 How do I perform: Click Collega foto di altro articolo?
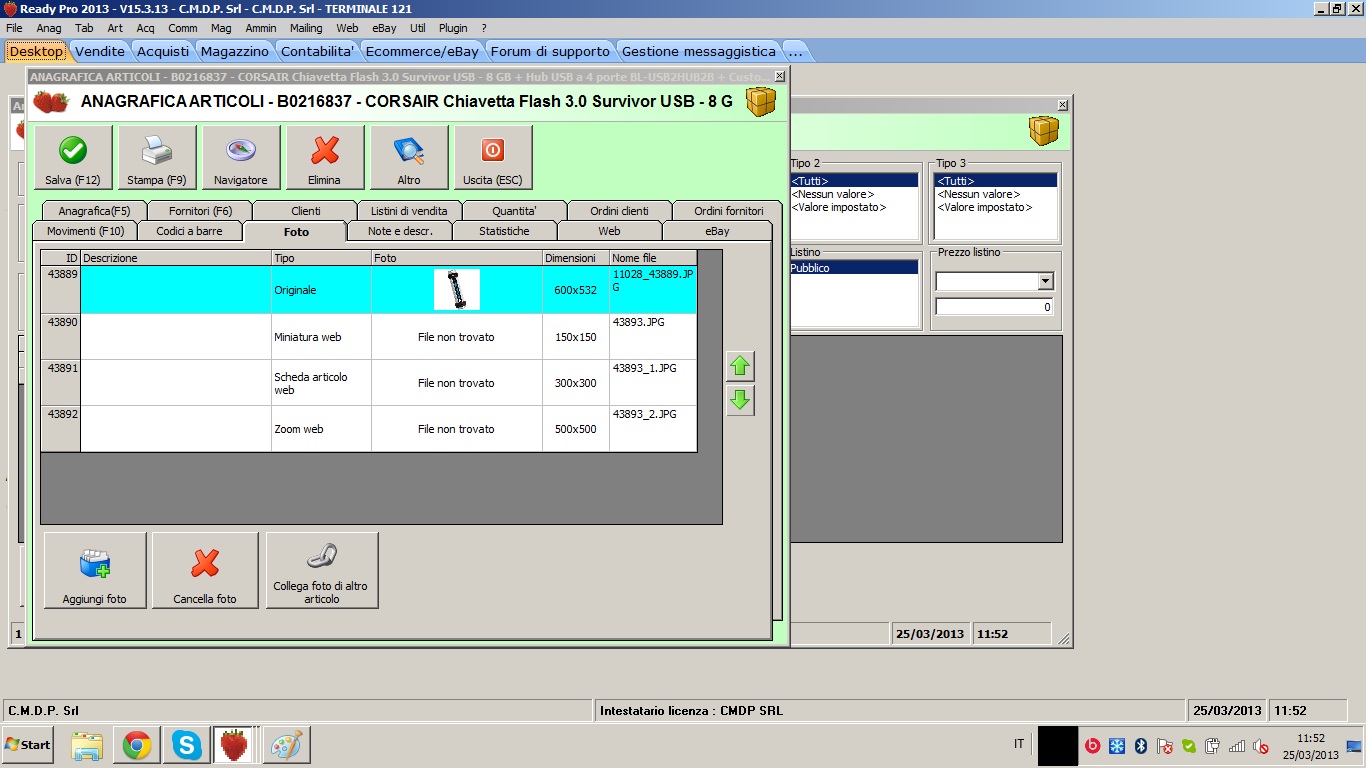click(322, 570)
